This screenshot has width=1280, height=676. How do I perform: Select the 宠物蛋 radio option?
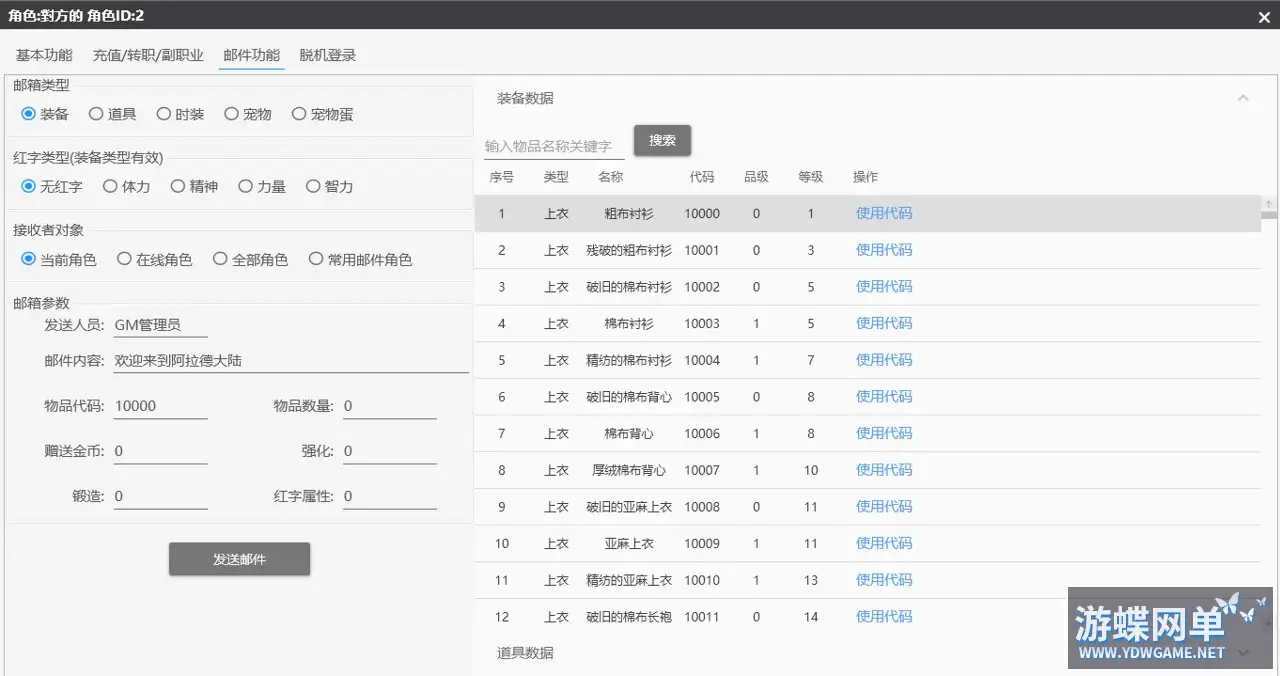pos(322,114)
